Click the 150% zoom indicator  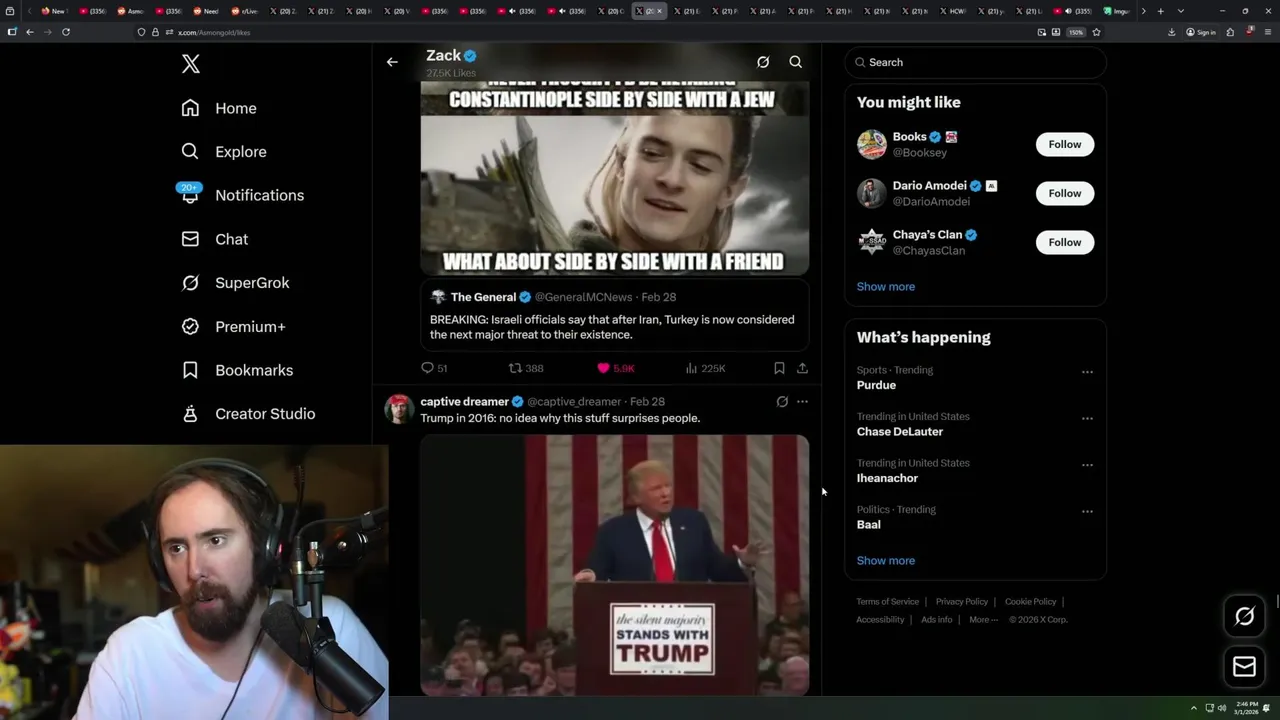[1075, 32]
